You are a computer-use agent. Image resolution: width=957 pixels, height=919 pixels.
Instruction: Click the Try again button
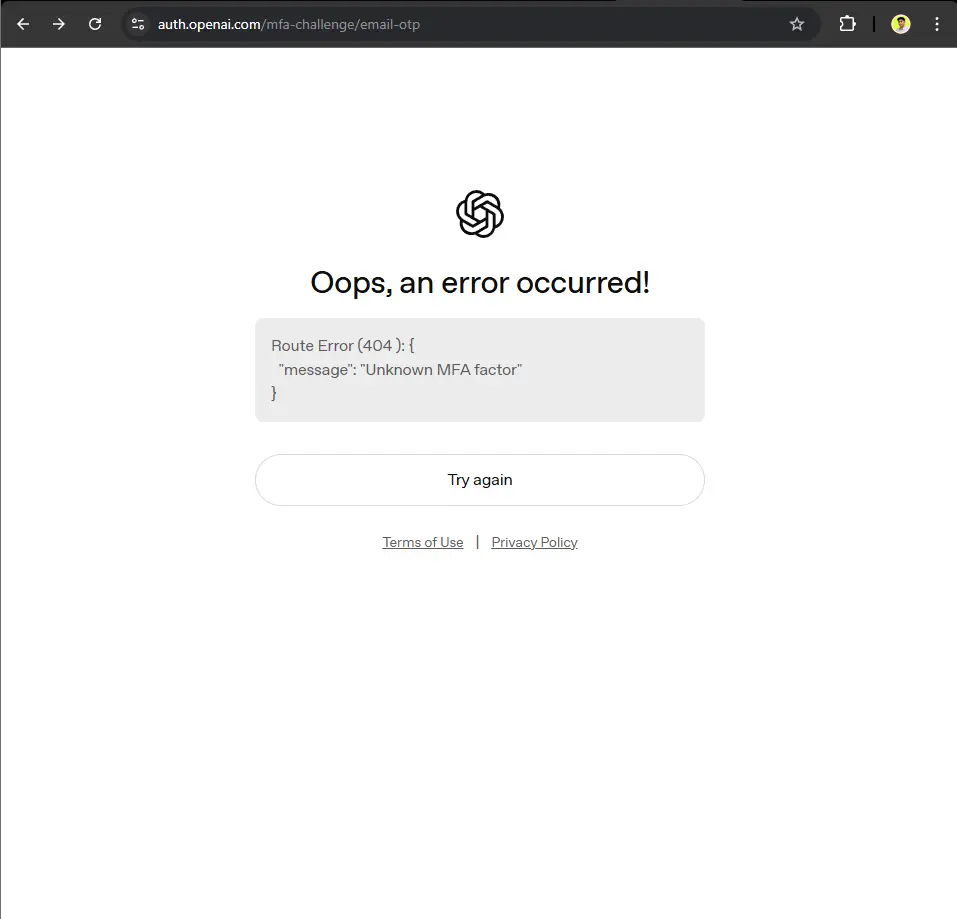[x=480, y=480]
